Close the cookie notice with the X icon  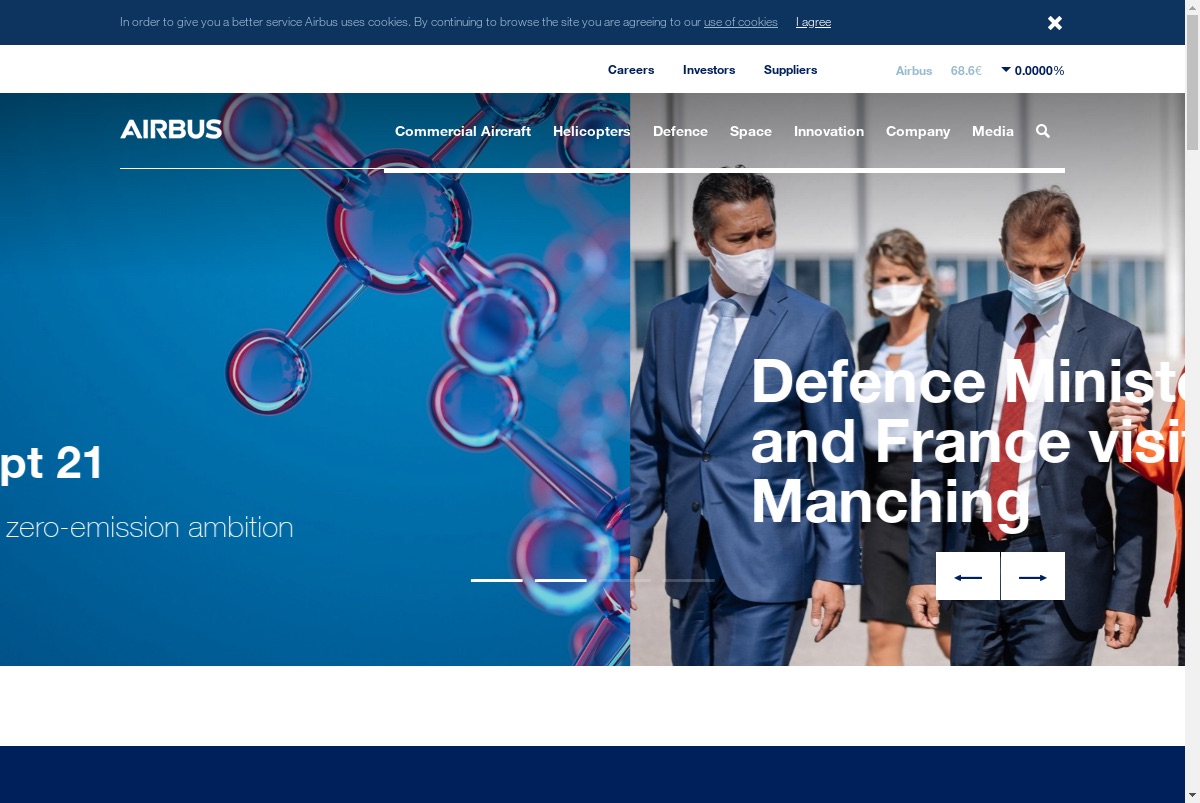pyautogui.click(x=1055, y=23)
